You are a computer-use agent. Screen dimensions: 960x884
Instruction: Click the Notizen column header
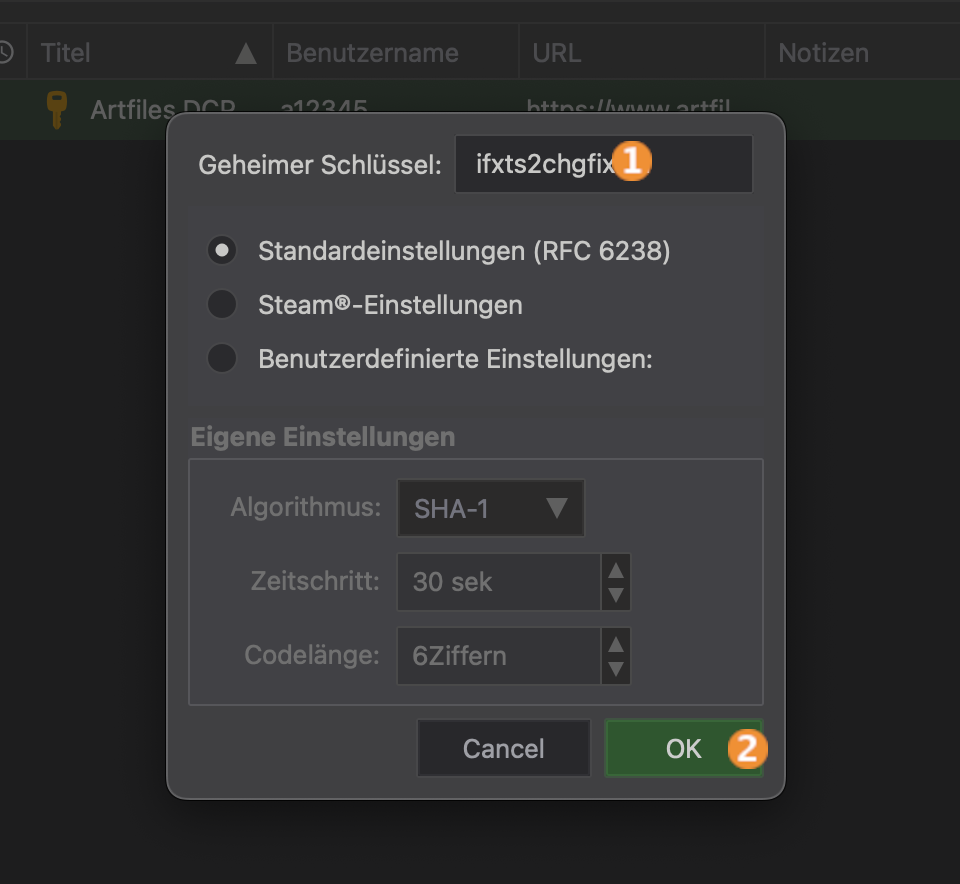point(823,53)
